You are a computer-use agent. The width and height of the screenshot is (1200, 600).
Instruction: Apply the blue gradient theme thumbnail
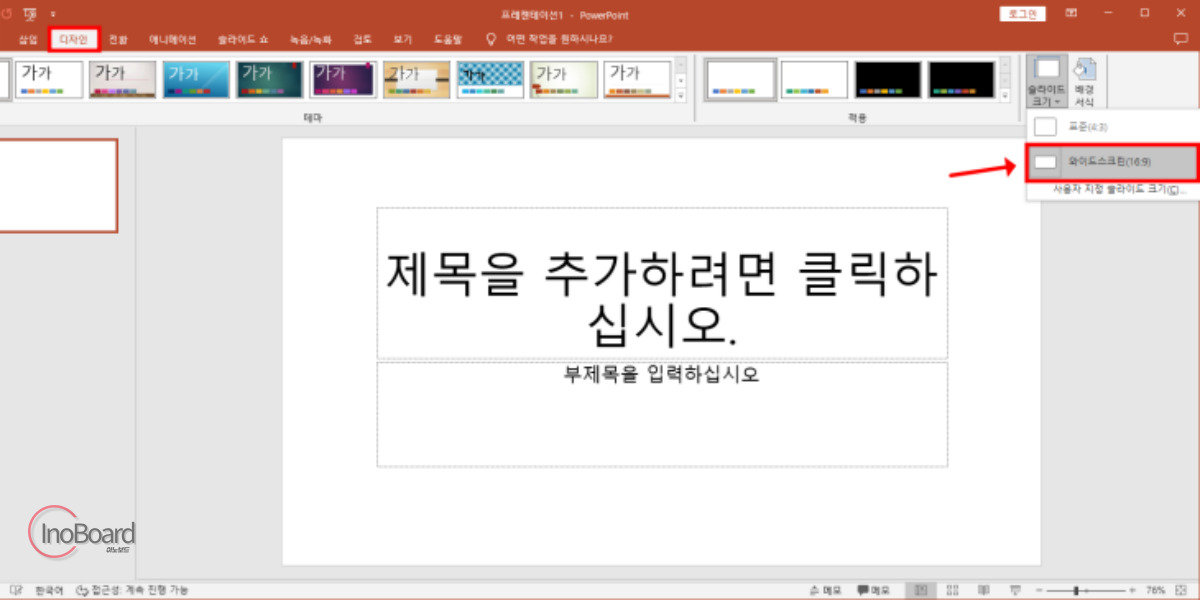click(196, 79)
